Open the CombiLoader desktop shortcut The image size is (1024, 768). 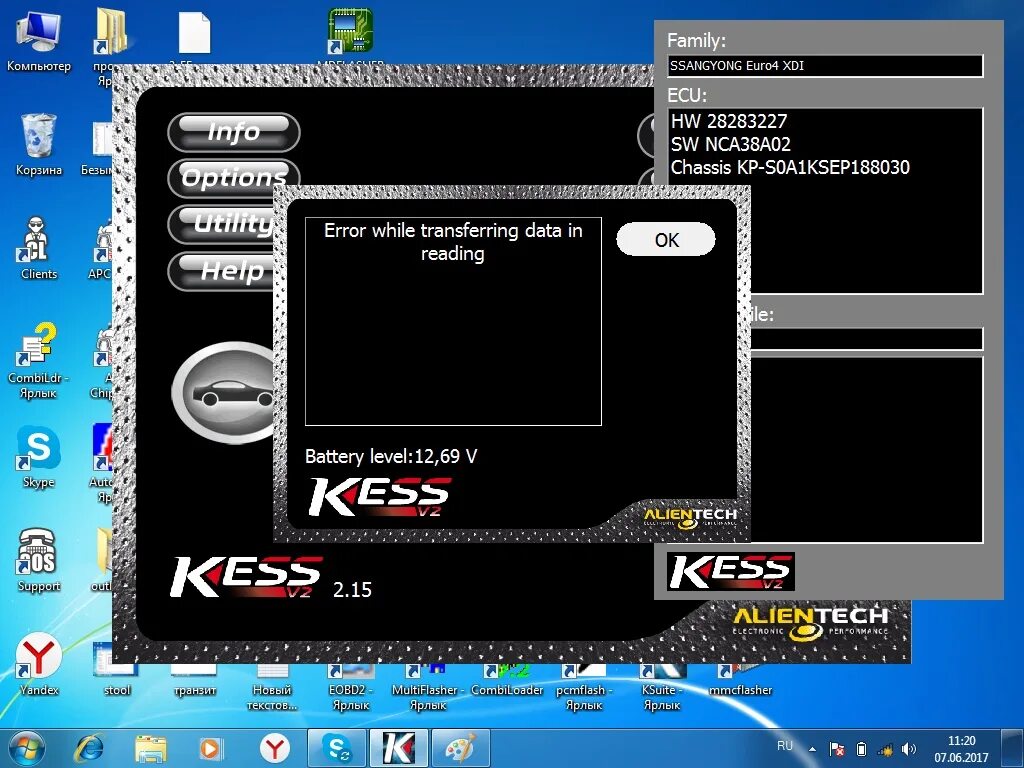[x=507, y=680]
